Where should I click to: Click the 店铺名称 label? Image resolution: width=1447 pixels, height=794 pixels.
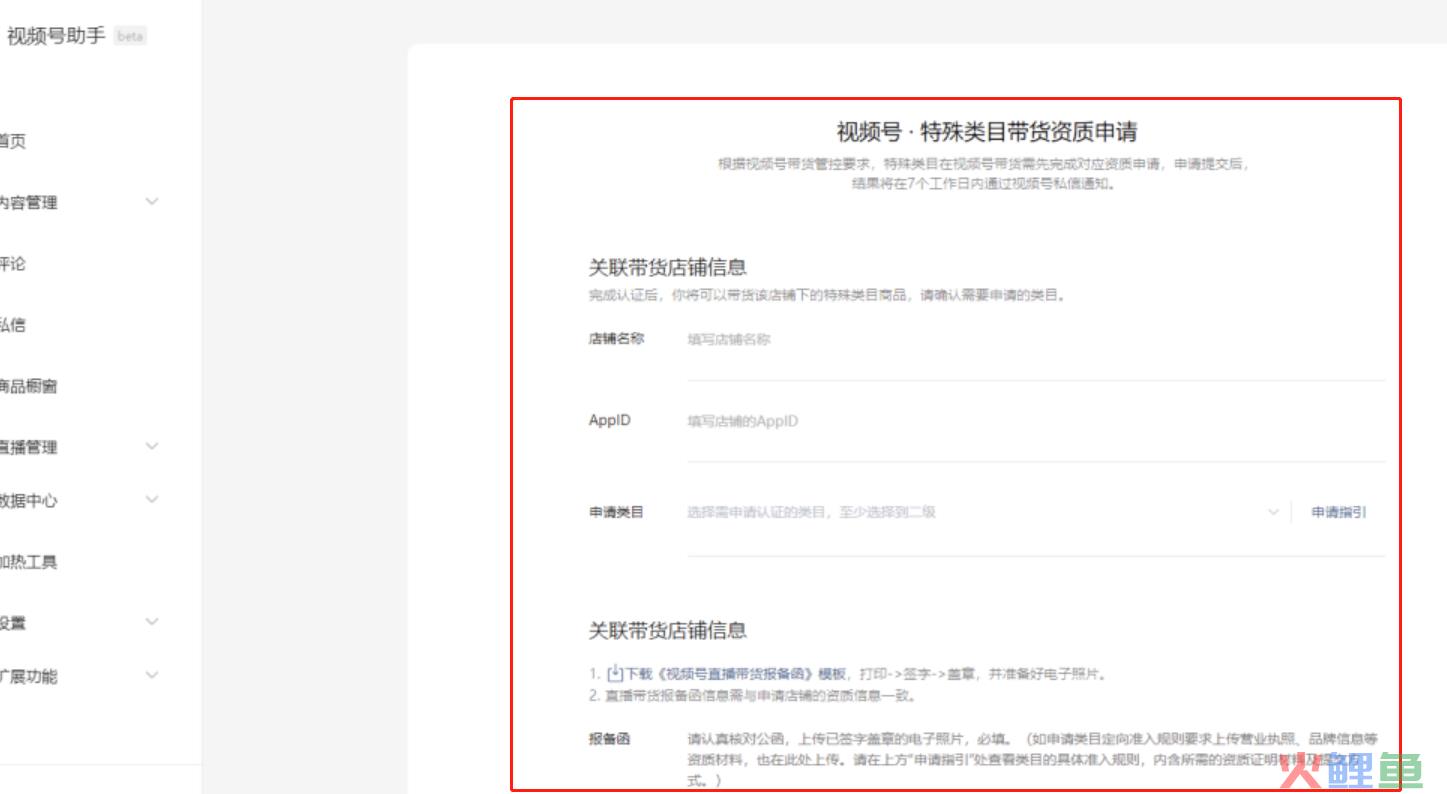tap(616, 339)
